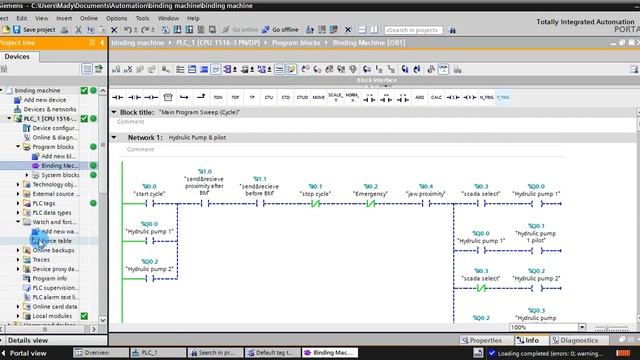Collapse Program blocks folder

pos(18,147)
